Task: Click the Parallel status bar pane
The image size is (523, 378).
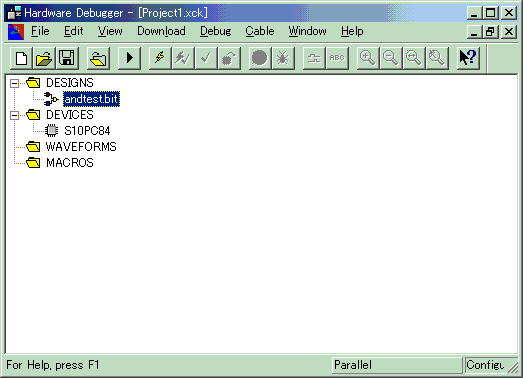Action: point(397,365)
